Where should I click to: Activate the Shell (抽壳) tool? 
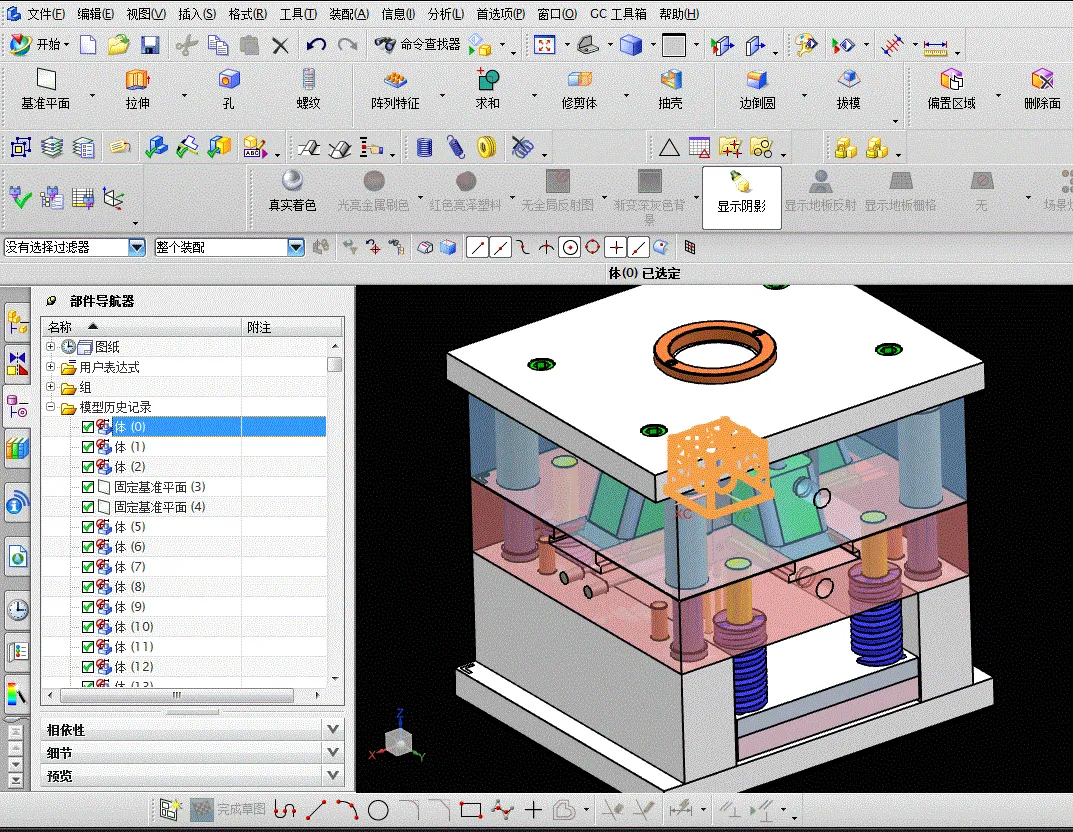[671, 90]
